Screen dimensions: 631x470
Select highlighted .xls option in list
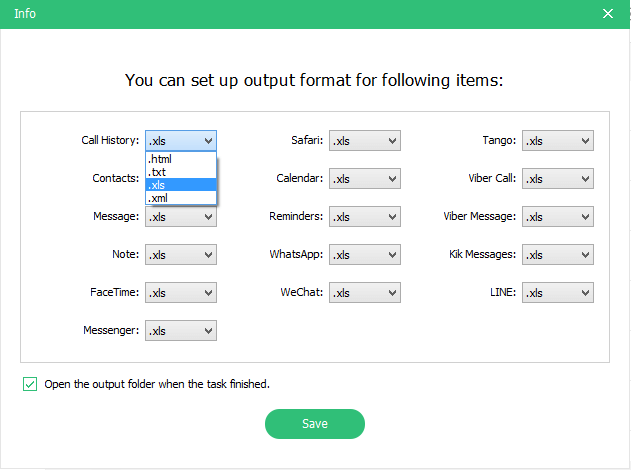point(180,185)
